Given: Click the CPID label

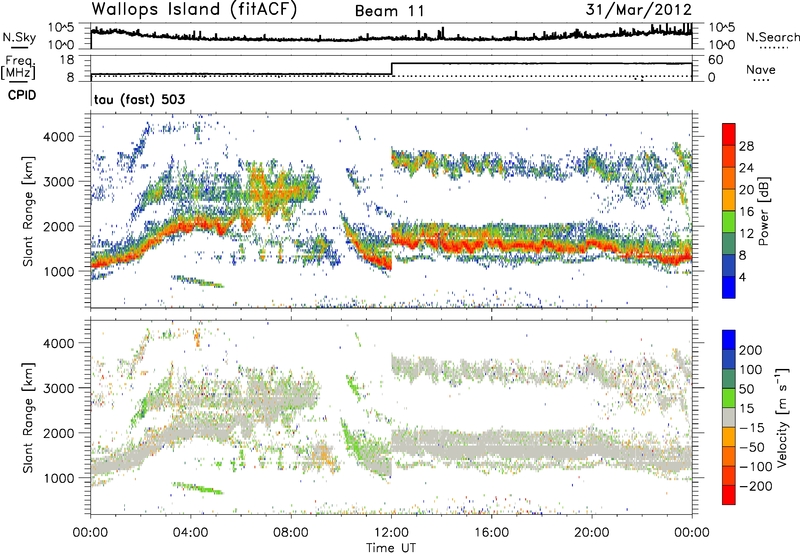Looking at the screenshot, I should pos(22,95).
